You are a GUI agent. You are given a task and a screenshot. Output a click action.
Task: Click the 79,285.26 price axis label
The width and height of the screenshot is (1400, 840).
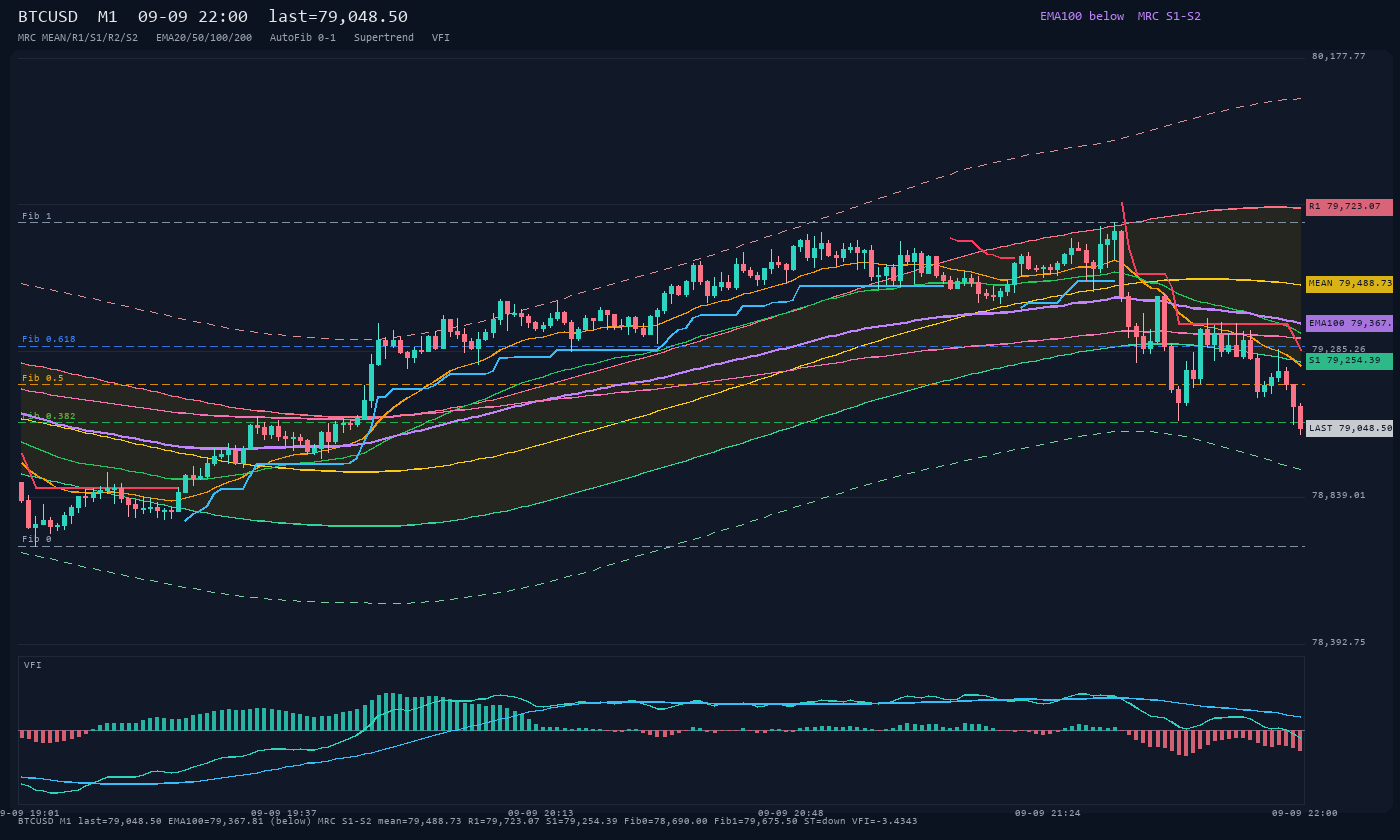click(x=1338, y=349)
